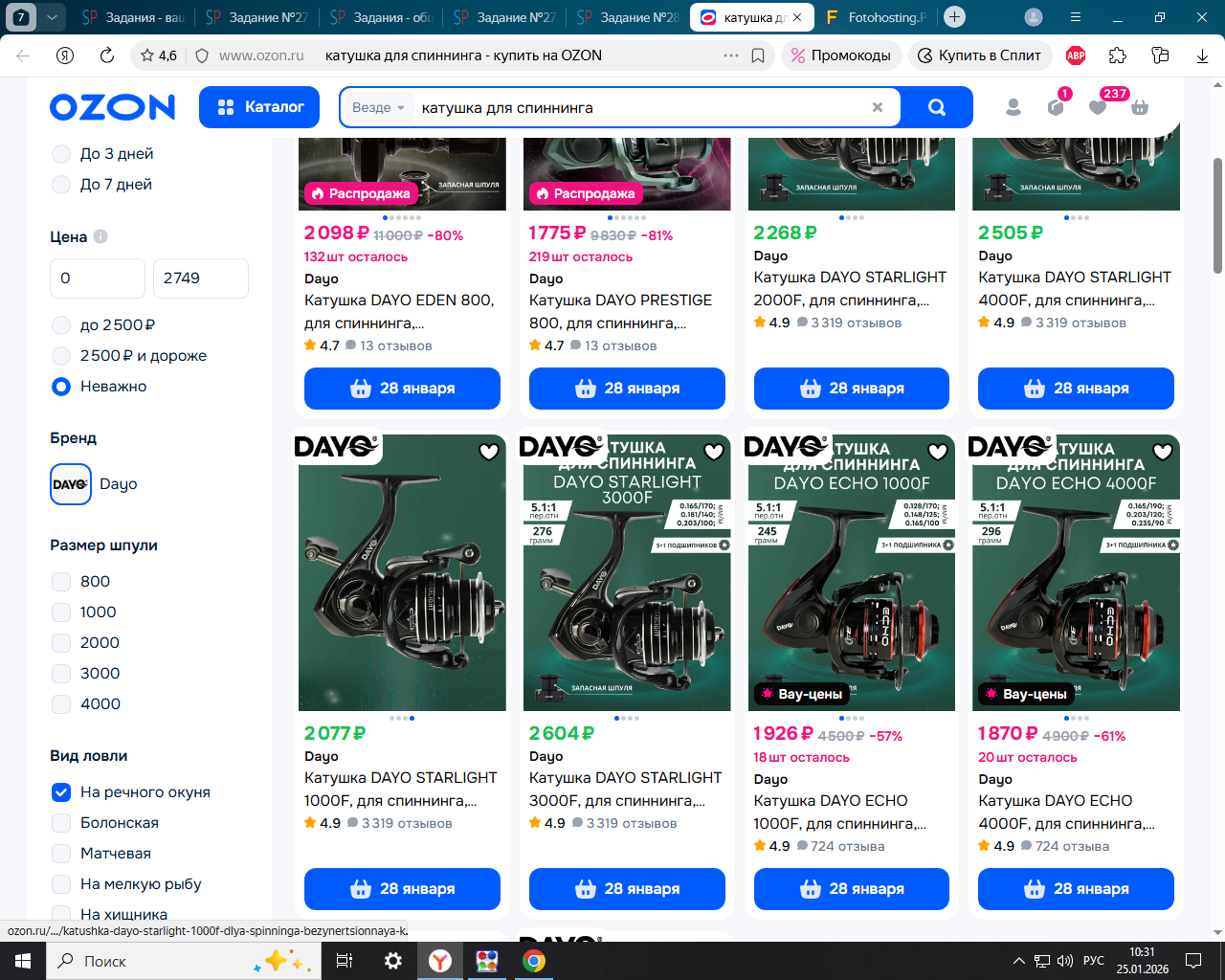Click the maximum price field 2749
Viewport: 1225px width, 980px height.
[201, 278]
